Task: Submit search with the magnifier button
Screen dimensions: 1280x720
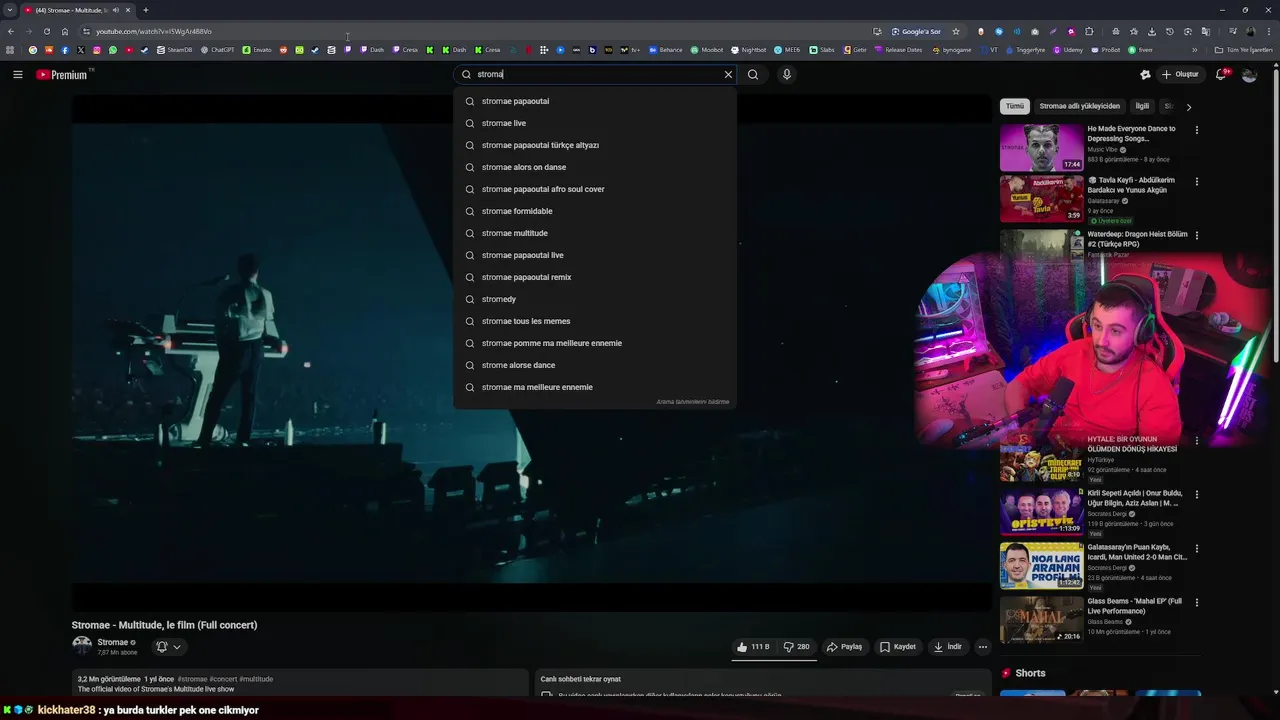Action: [753, 74]
